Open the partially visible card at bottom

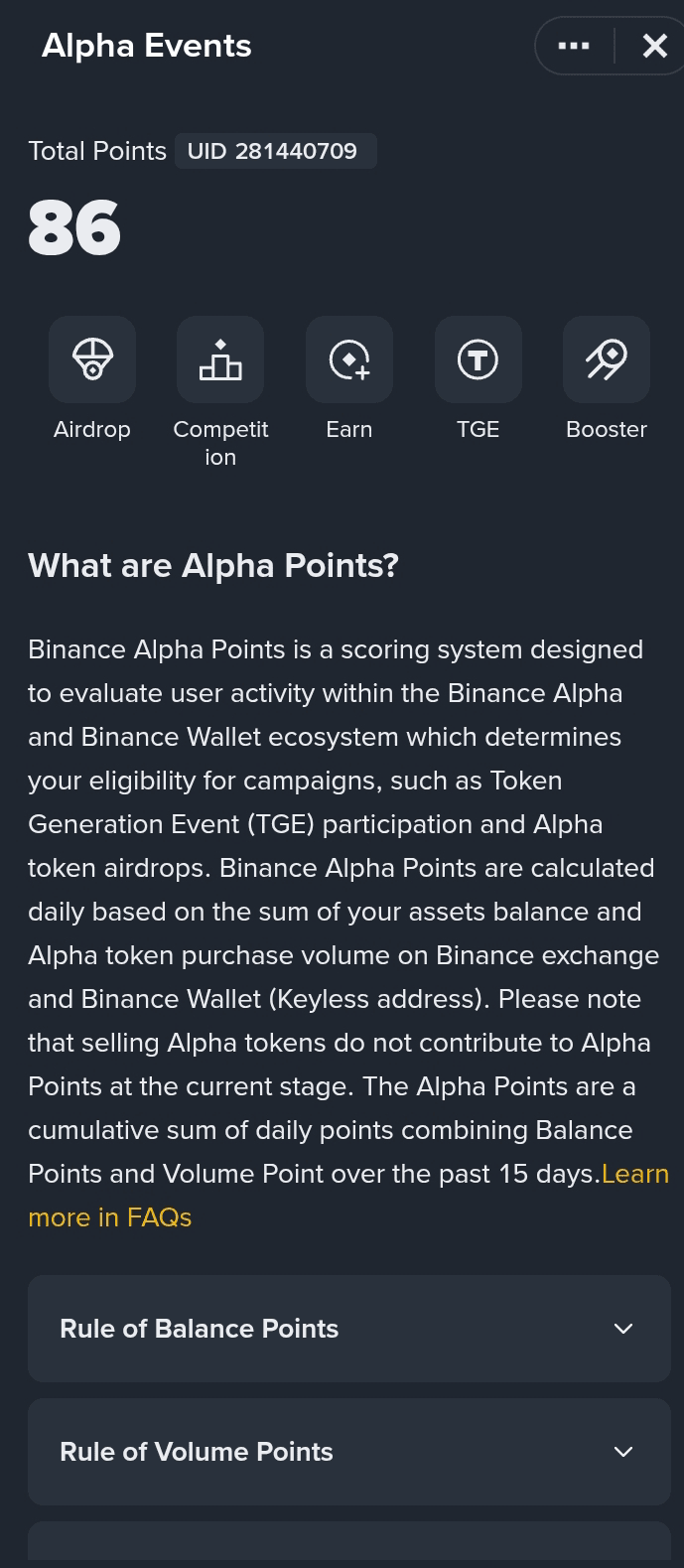349,1545
